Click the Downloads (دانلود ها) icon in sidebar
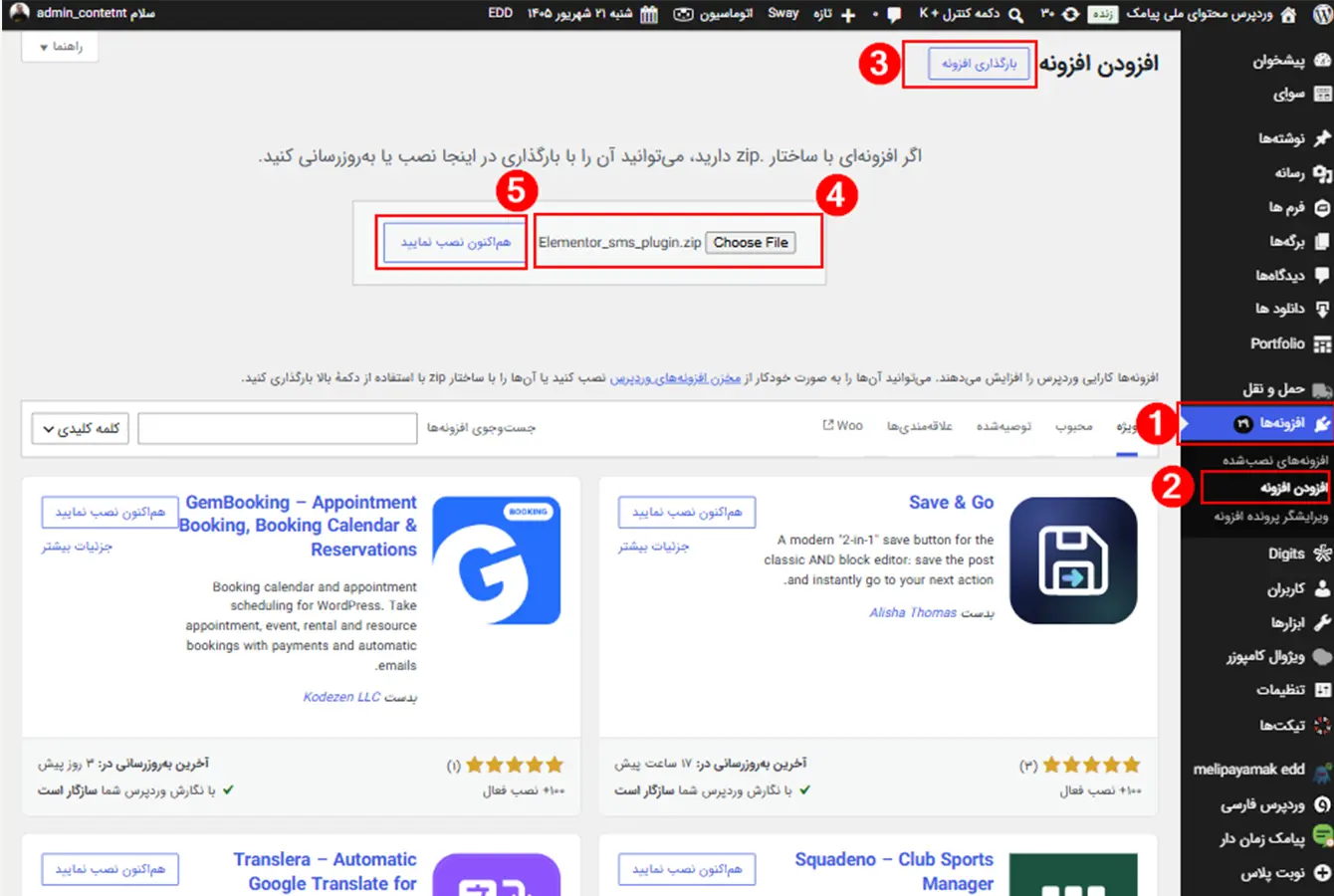Viewport: 1334px width, 896px height. 1322,309
